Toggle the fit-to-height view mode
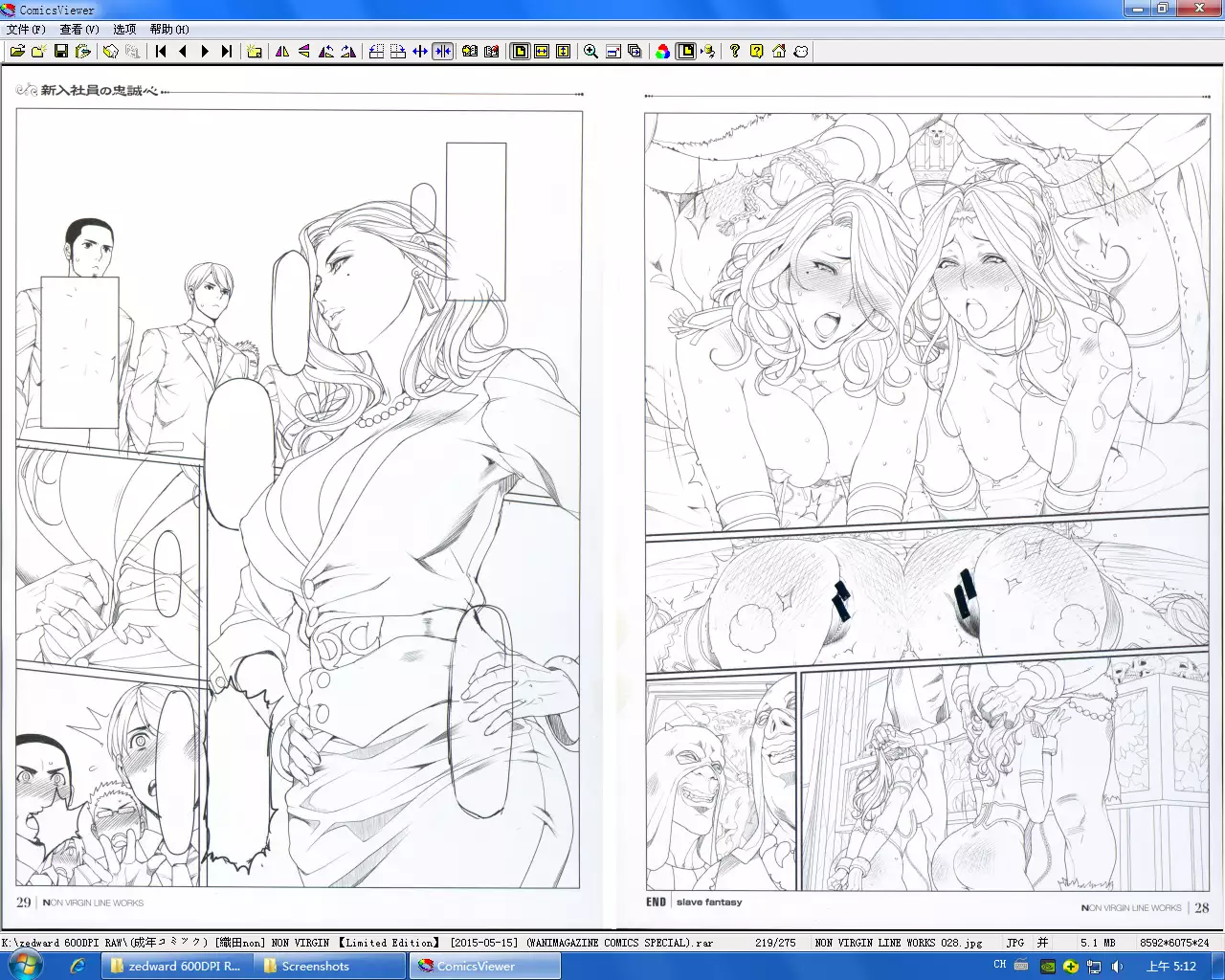This screenshot has width=1225, height=980. pos(563,52)
